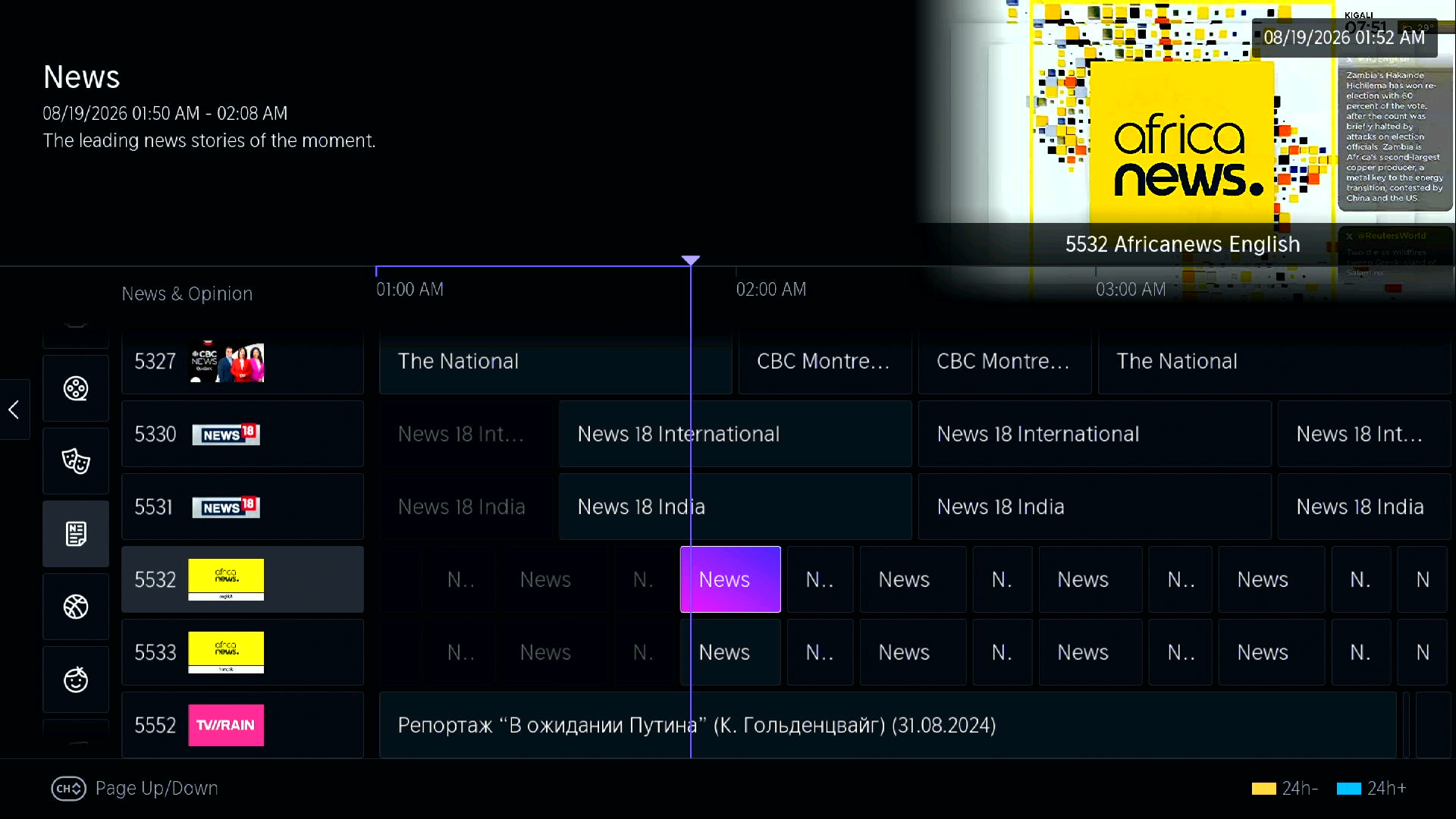Click channel number 5552
The height and width of the screenshot is (819, 1456).
[x=155, y=725]
